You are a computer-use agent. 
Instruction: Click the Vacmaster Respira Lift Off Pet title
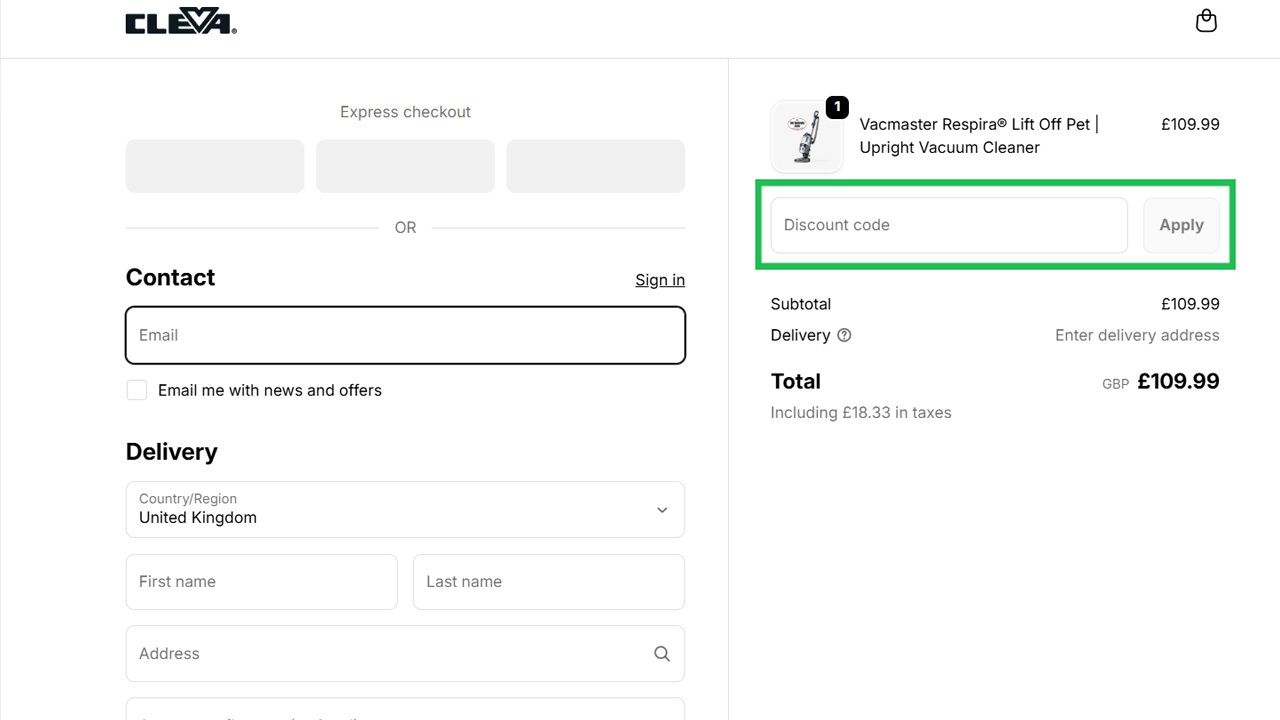979,136
